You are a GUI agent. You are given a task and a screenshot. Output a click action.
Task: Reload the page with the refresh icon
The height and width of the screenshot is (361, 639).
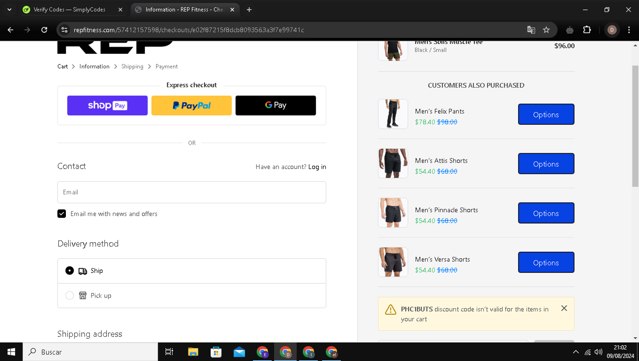click(x=44, y=30)
